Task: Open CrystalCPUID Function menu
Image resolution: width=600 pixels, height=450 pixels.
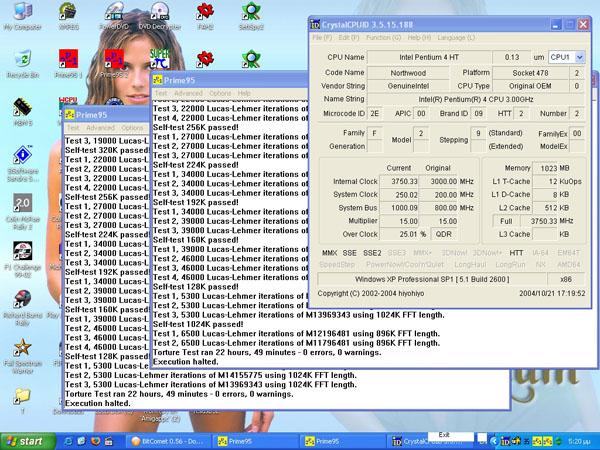Action: point(383,38)
